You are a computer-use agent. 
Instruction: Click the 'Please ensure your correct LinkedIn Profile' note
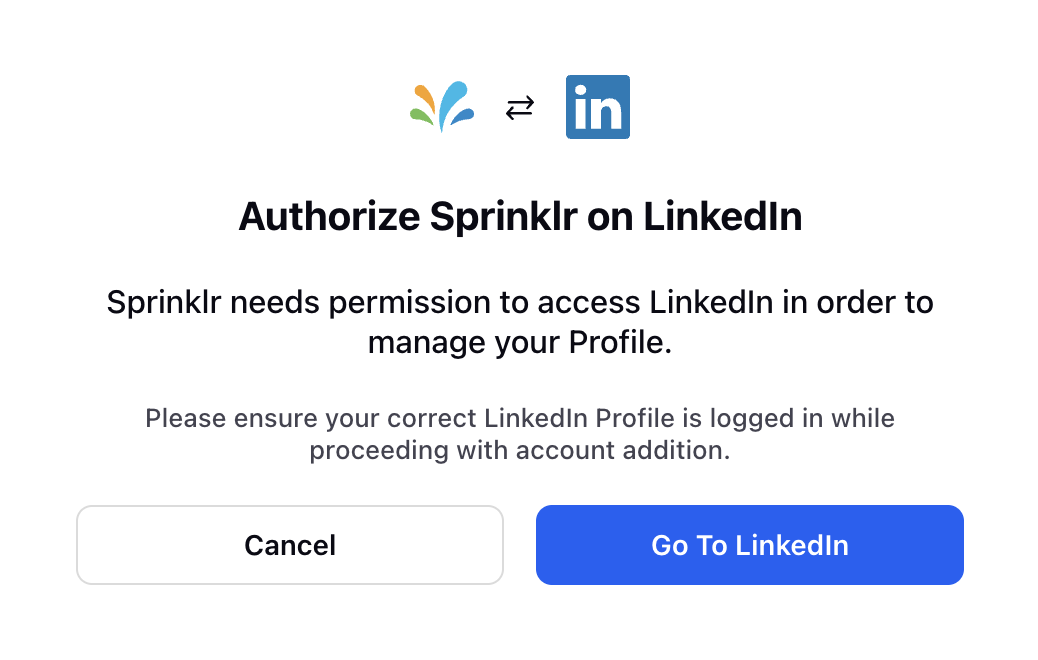point(520,434)
